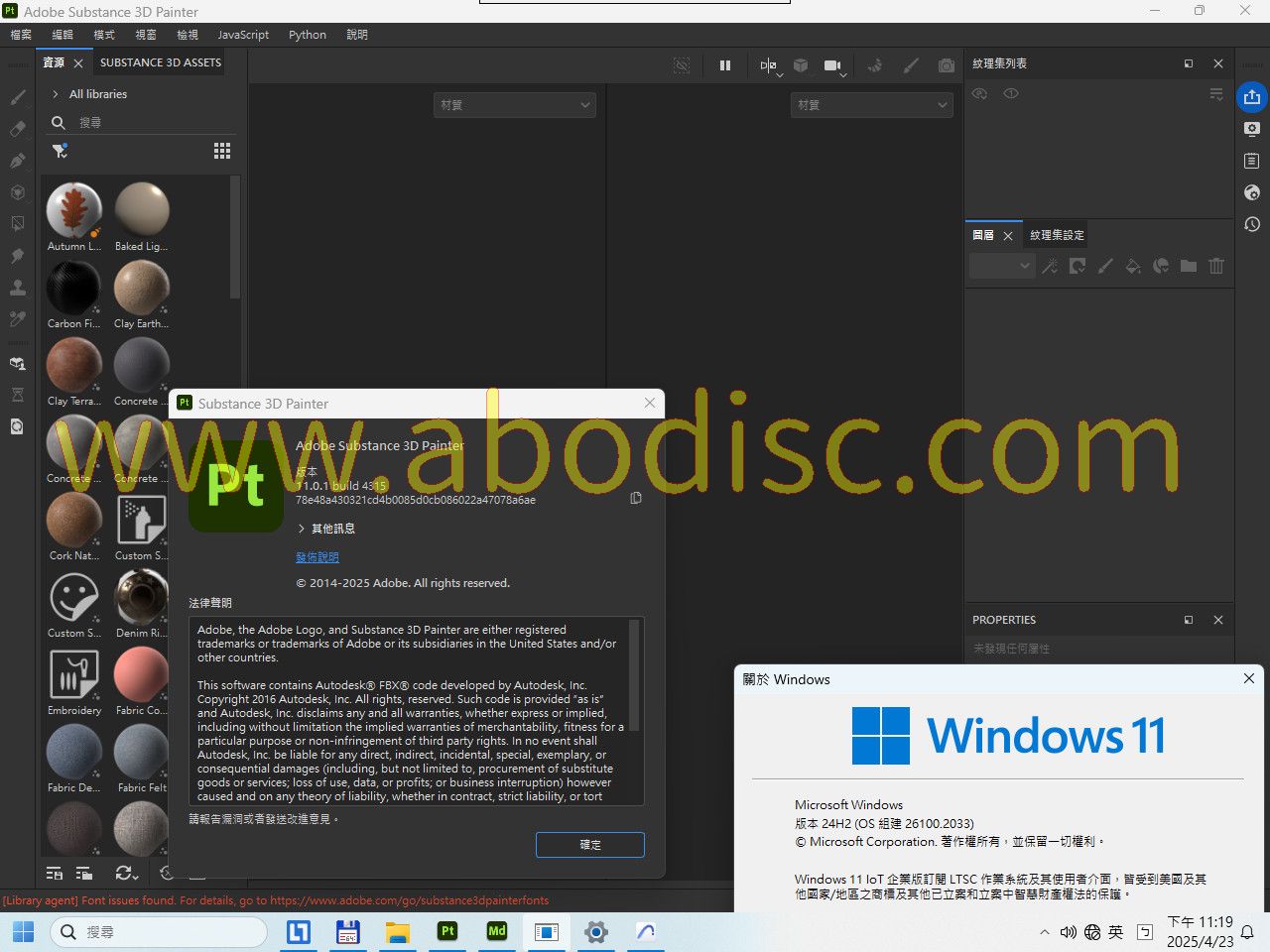Toggle solo eye icon in texture set list
Image resolution: width=1270 pixels, height=952 pixels.
coord(1011,93)
